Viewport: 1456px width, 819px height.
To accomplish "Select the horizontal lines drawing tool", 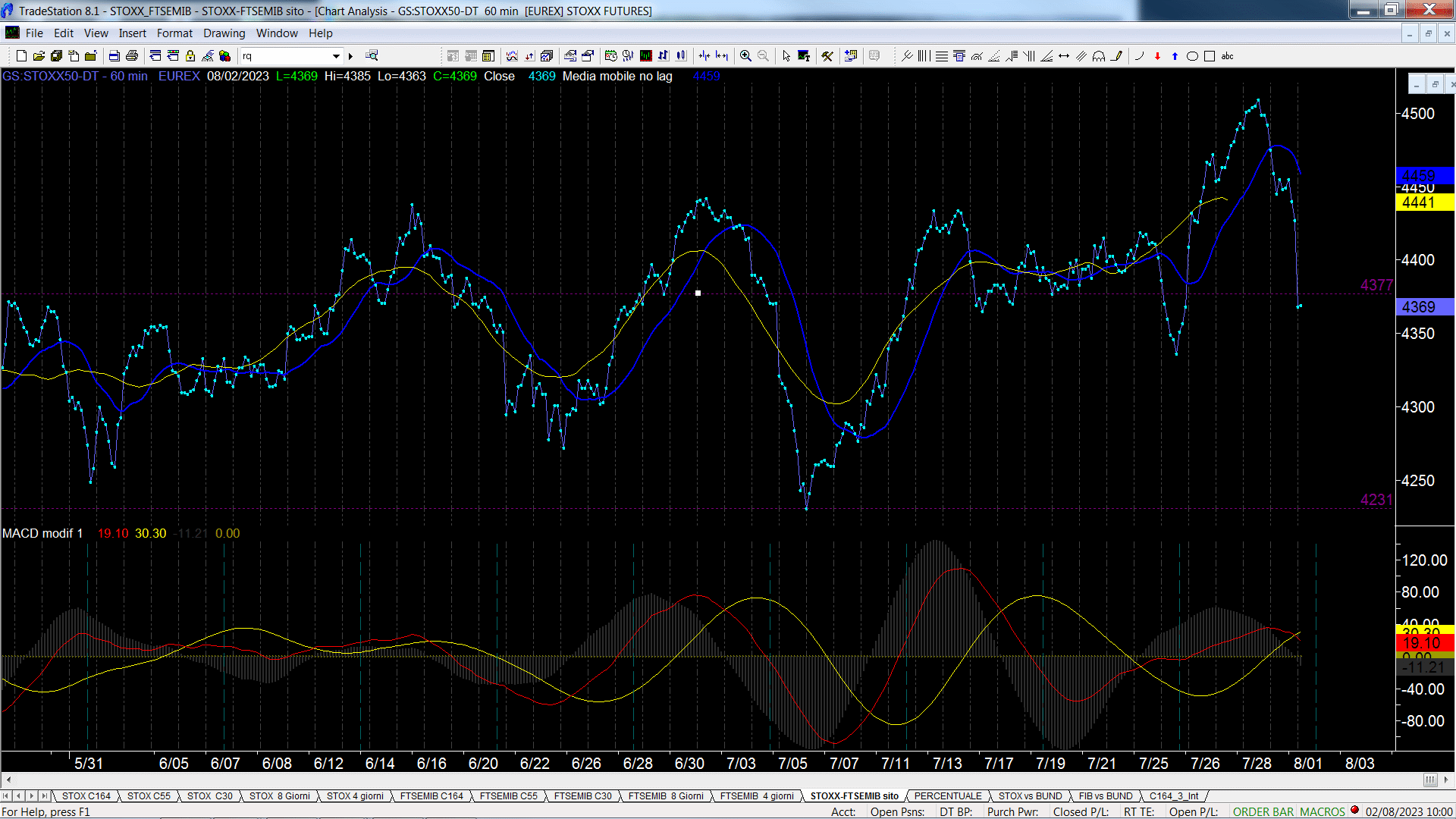I will click(942, 56).
